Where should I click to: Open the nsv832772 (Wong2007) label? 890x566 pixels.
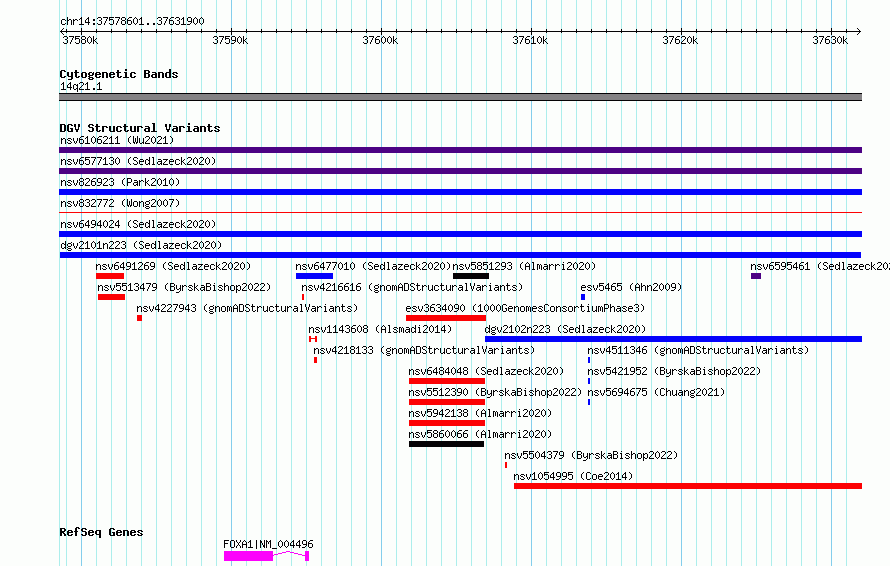(x=120, y=203)
